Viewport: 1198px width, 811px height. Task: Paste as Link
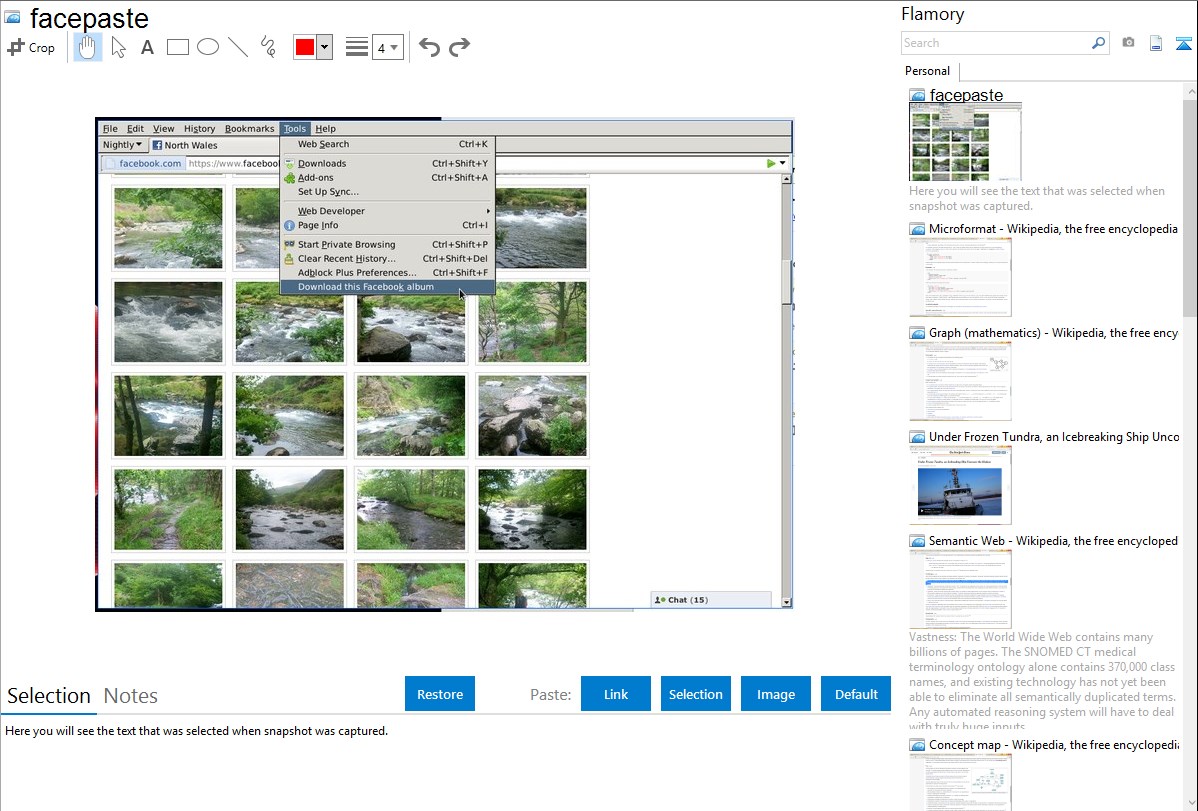(616, 694)
